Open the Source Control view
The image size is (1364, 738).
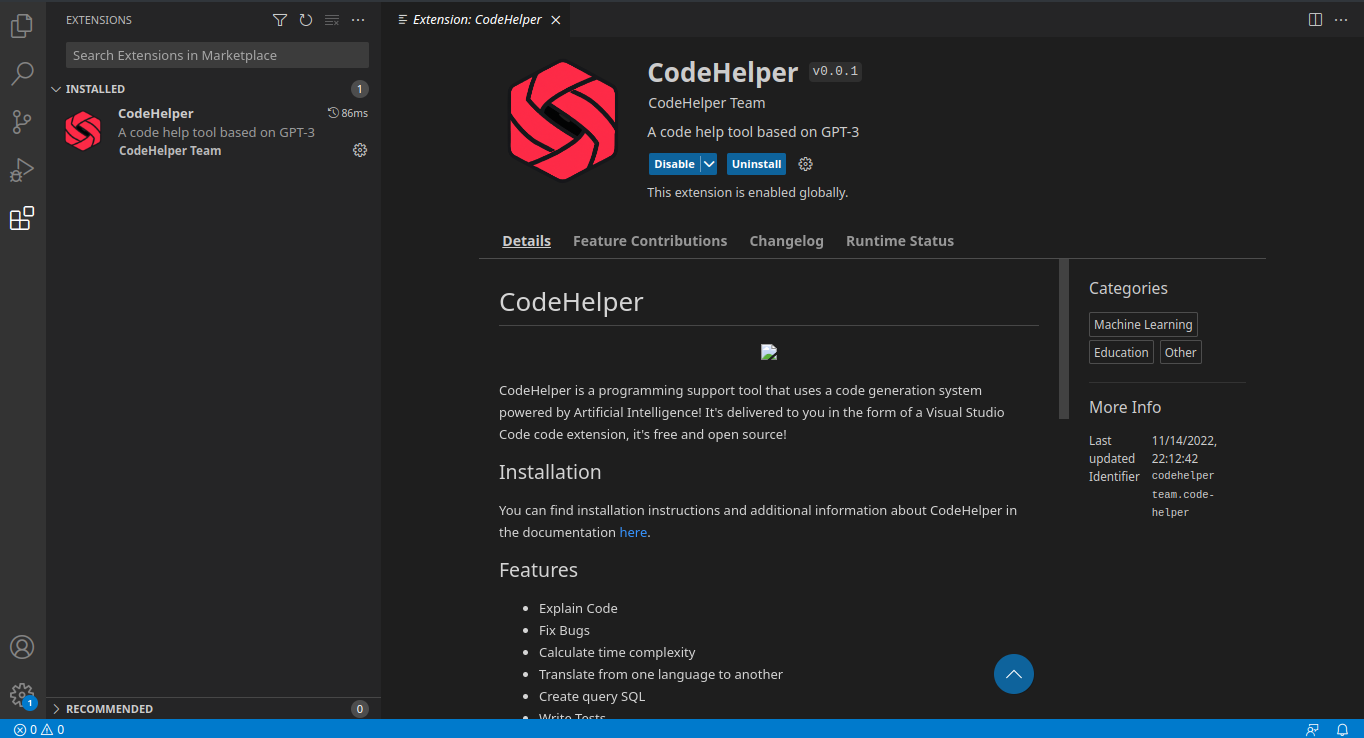[22, 122]
